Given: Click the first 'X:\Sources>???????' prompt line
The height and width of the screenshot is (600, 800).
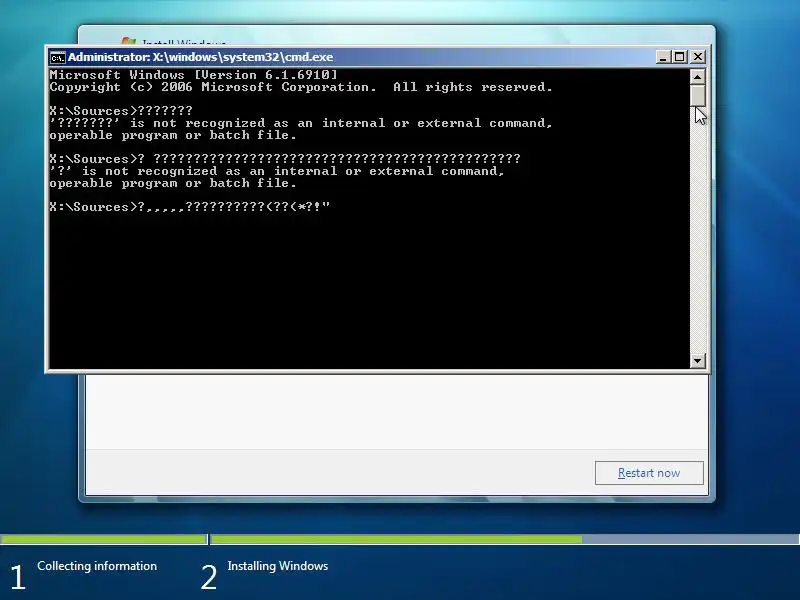Looking at the screenshot, I should pyautogui.click(x=121, y=111).
